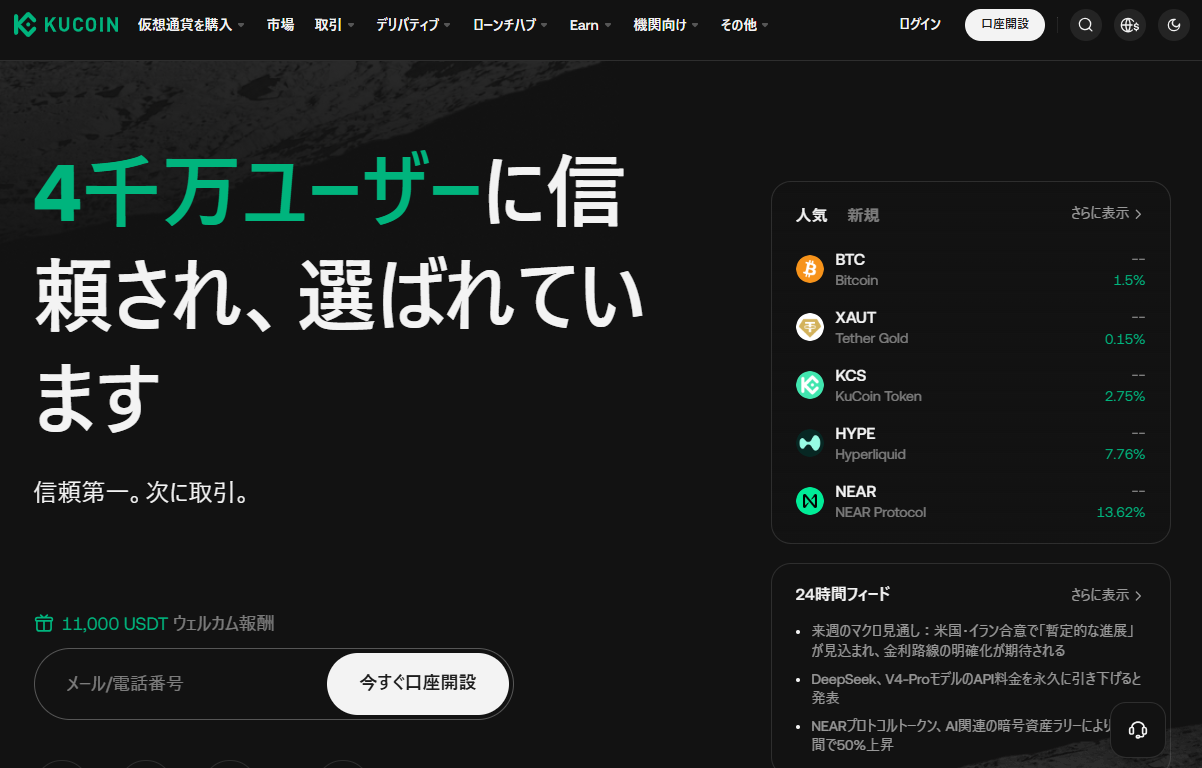The image size is (1202, 768).
Task: Expand the その他 dropdown menu
Action: [744, 25]
